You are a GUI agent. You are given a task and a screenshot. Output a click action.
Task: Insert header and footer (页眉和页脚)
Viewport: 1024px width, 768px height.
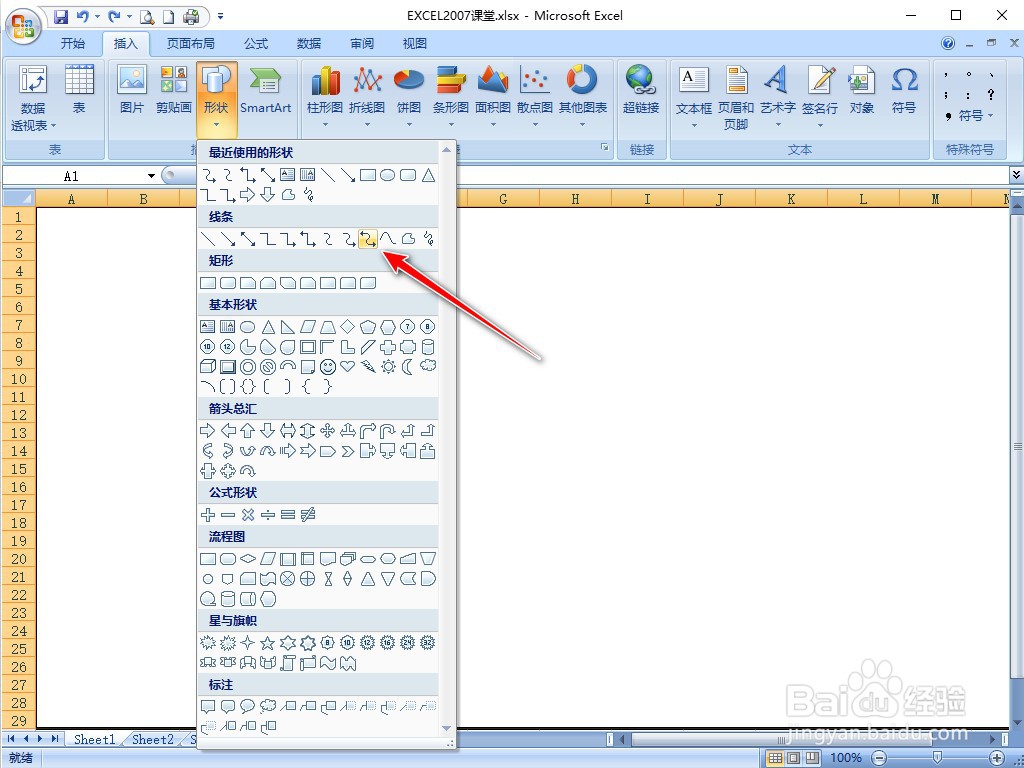pos(736,97)
